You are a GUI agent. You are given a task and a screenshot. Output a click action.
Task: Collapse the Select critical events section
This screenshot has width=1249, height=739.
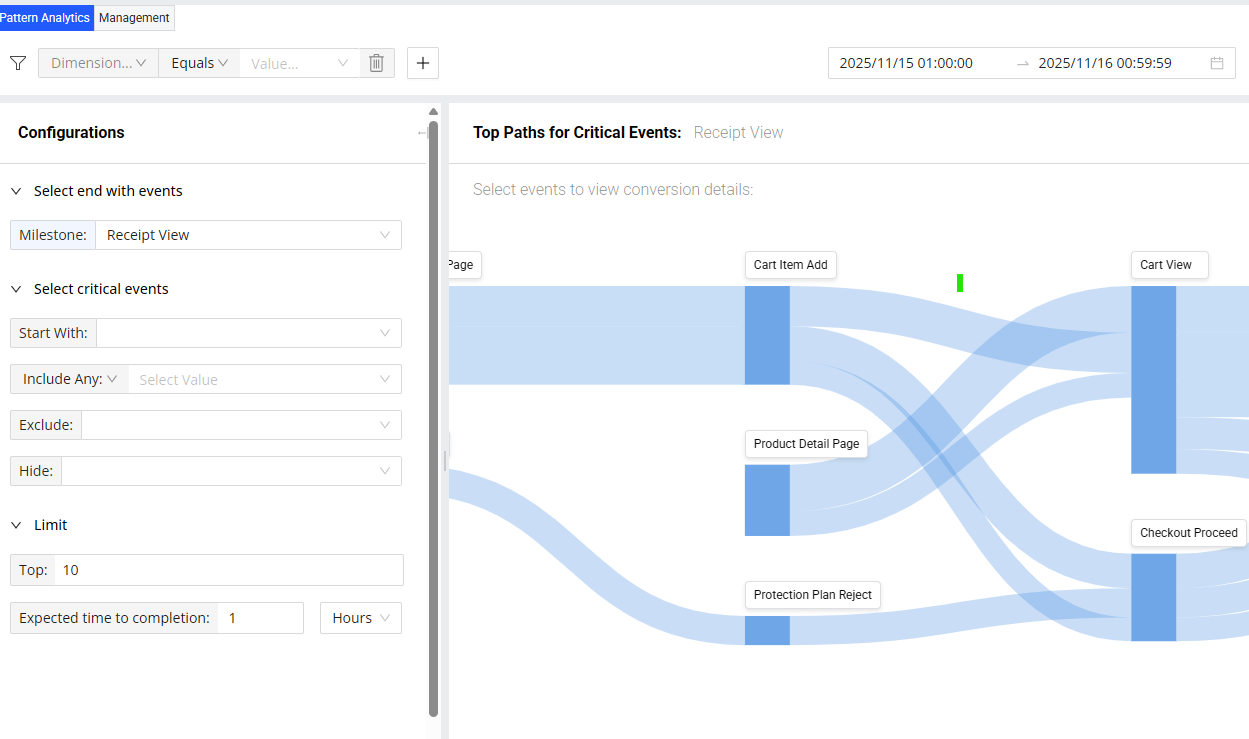tap(16, 289)
